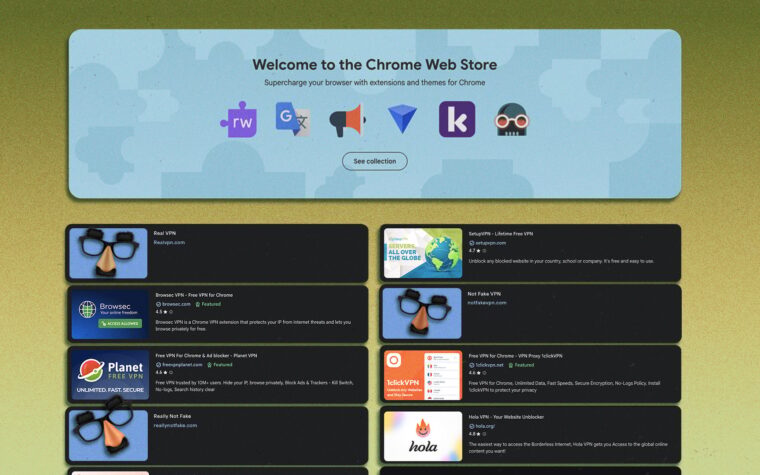Click the 'Really Not Fake' title

[172, 416]
